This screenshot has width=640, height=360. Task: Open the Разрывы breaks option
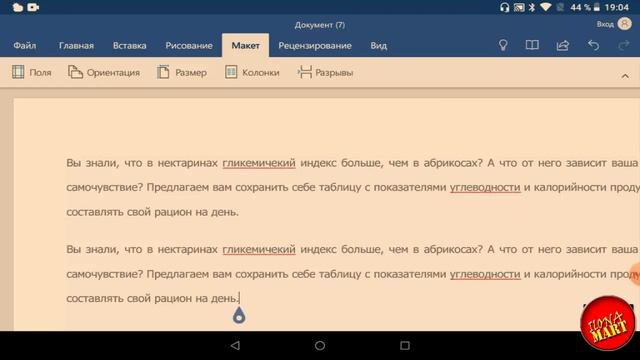click(325, 72)
